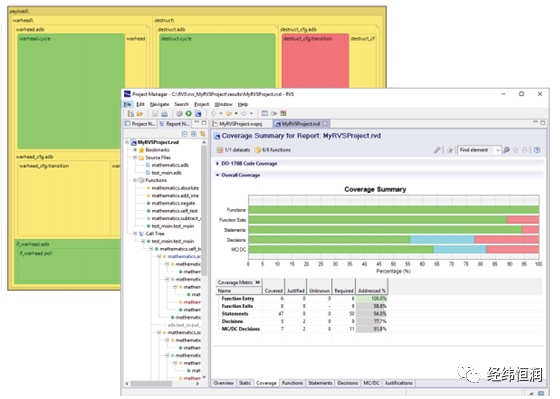Click the bookmark star icon in report toolbar
Viewport: 560px width, 399px height.
450,150
